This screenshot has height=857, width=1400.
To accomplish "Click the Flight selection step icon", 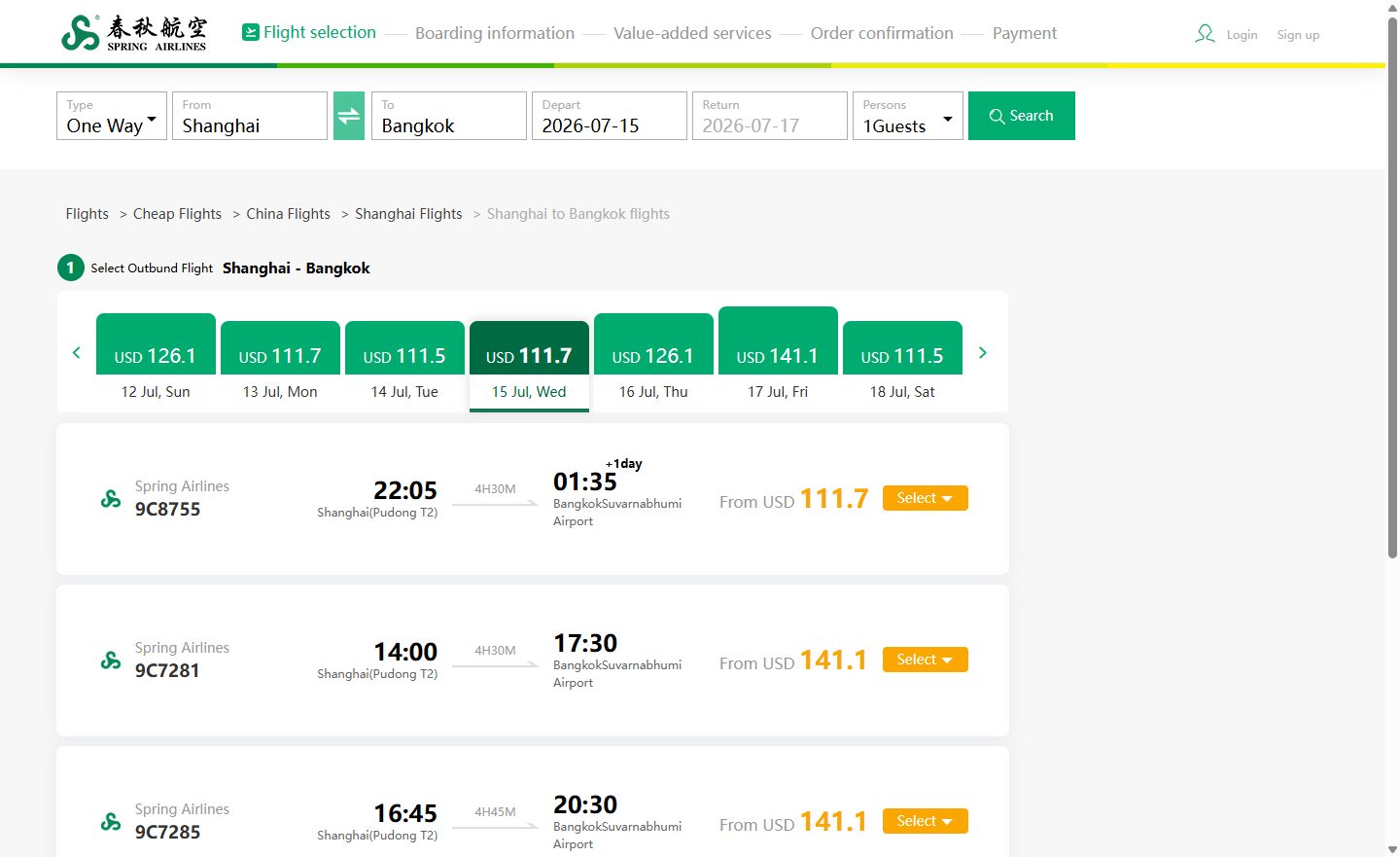I will (x=251, y=32).
